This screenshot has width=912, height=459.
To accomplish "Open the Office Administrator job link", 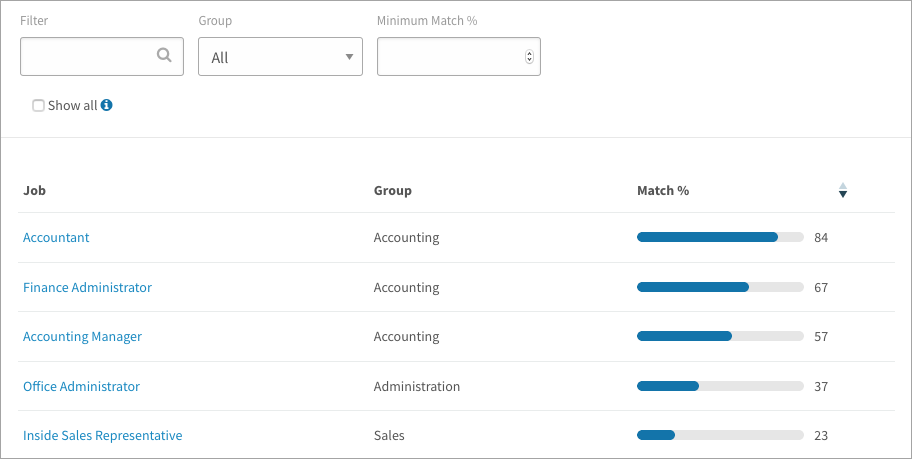I will click(81, 386).
